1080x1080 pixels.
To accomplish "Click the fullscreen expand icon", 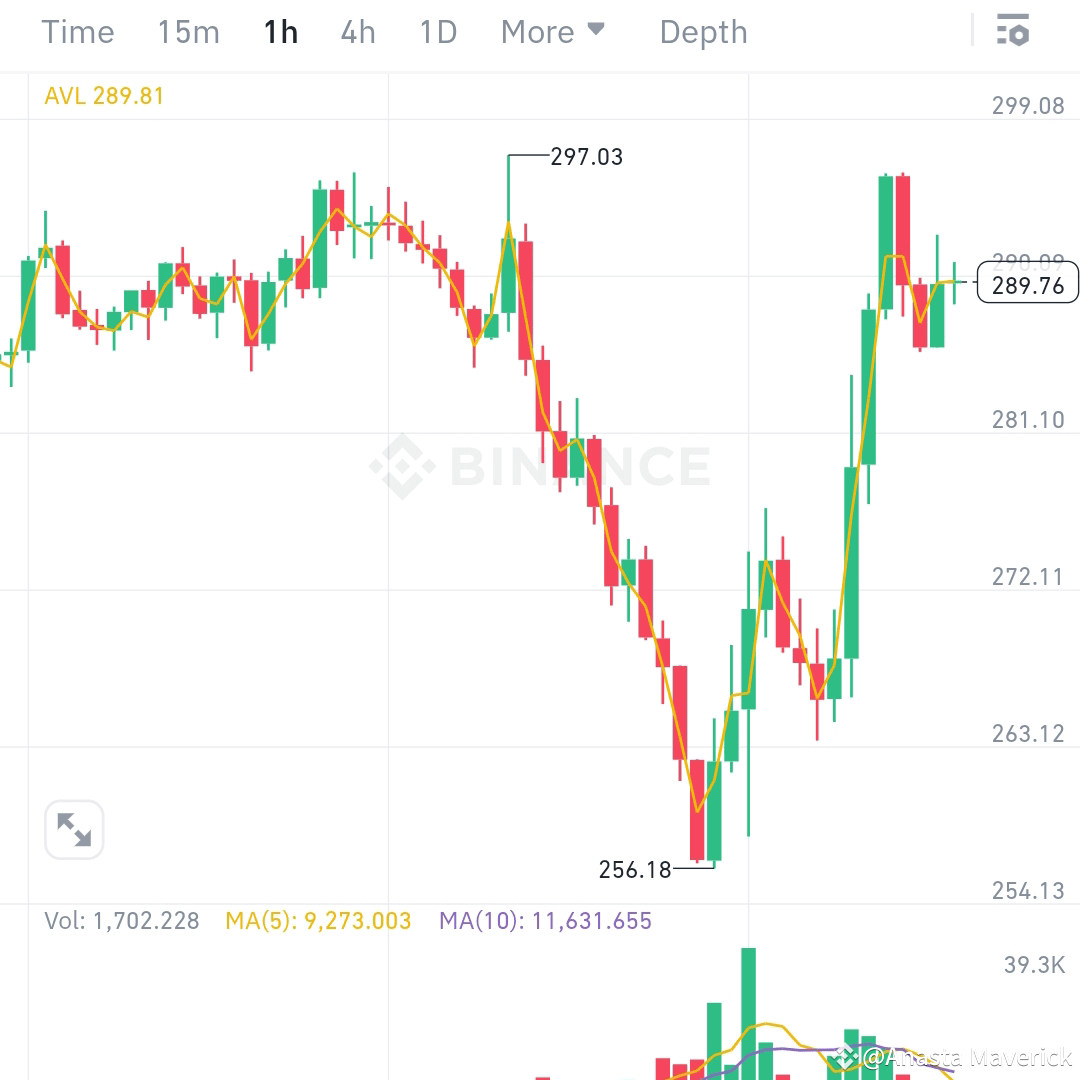I will tap(74, 829).
